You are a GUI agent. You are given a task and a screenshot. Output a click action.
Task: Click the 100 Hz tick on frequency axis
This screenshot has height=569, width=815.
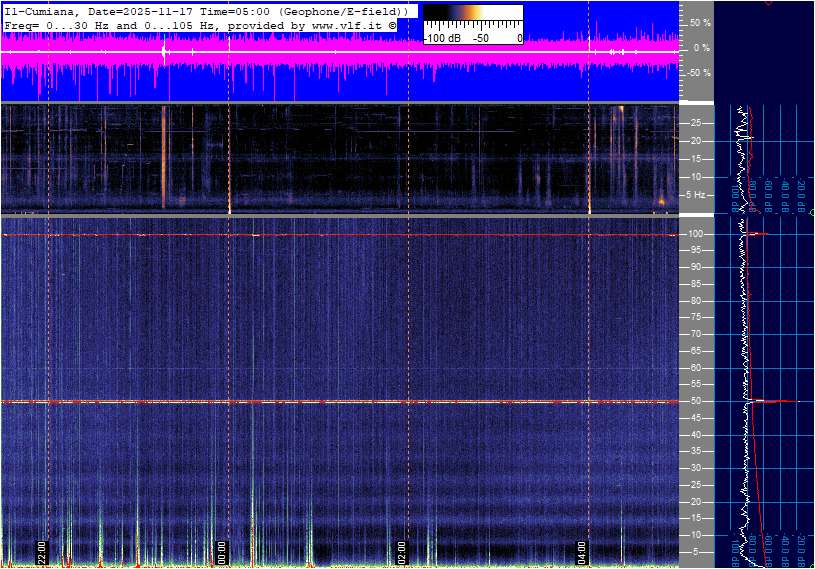coord(697,234)
